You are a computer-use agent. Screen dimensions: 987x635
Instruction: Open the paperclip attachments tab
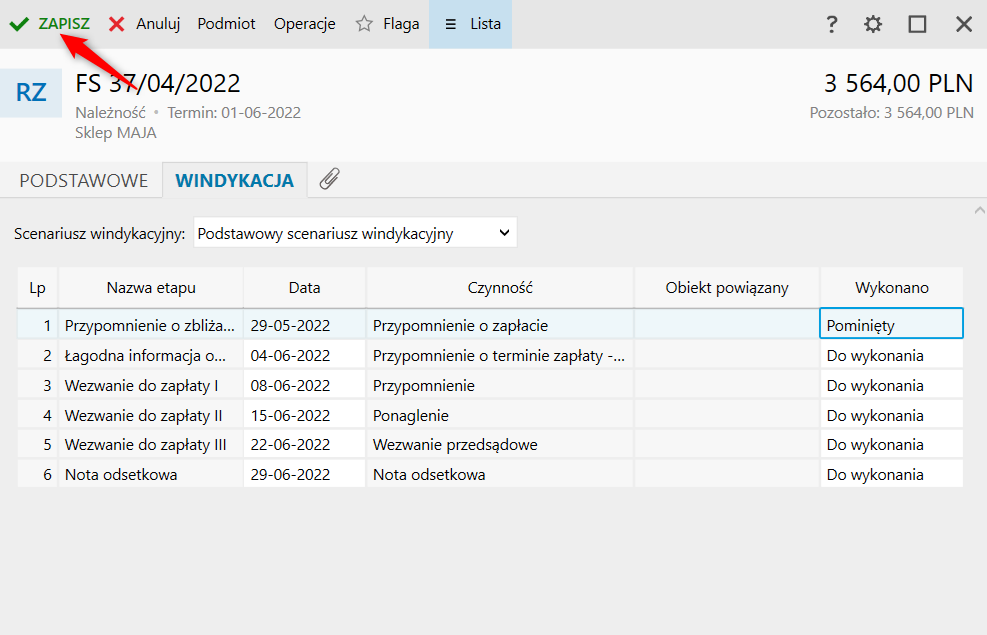(x=329, y=180)
